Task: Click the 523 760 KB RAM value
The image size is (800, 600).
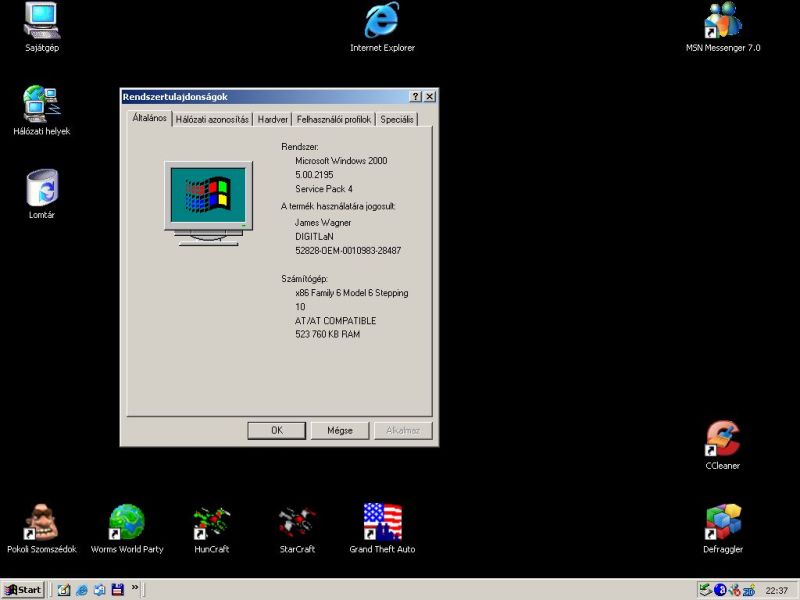Action: 327,334
